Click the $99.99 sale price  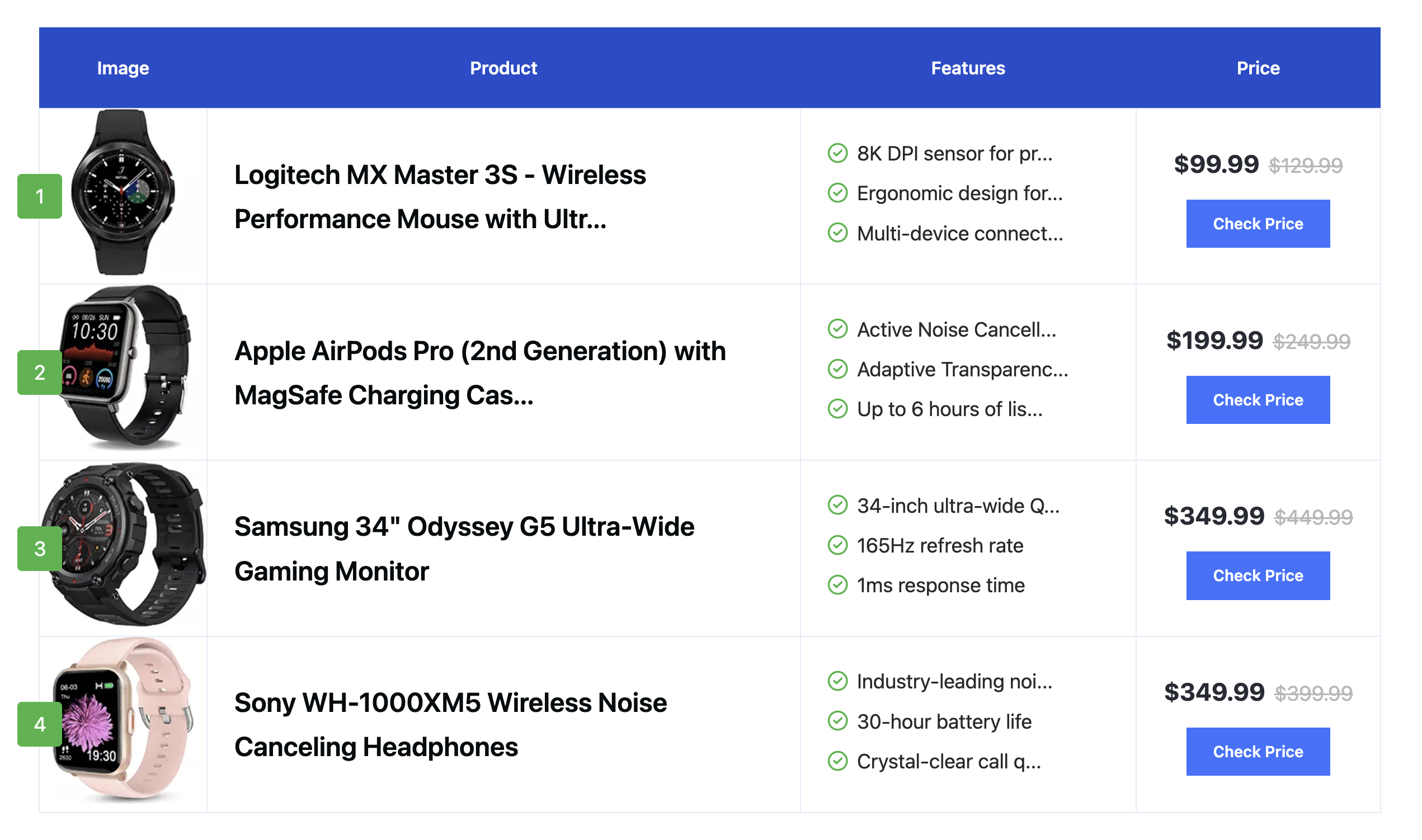1216,164
